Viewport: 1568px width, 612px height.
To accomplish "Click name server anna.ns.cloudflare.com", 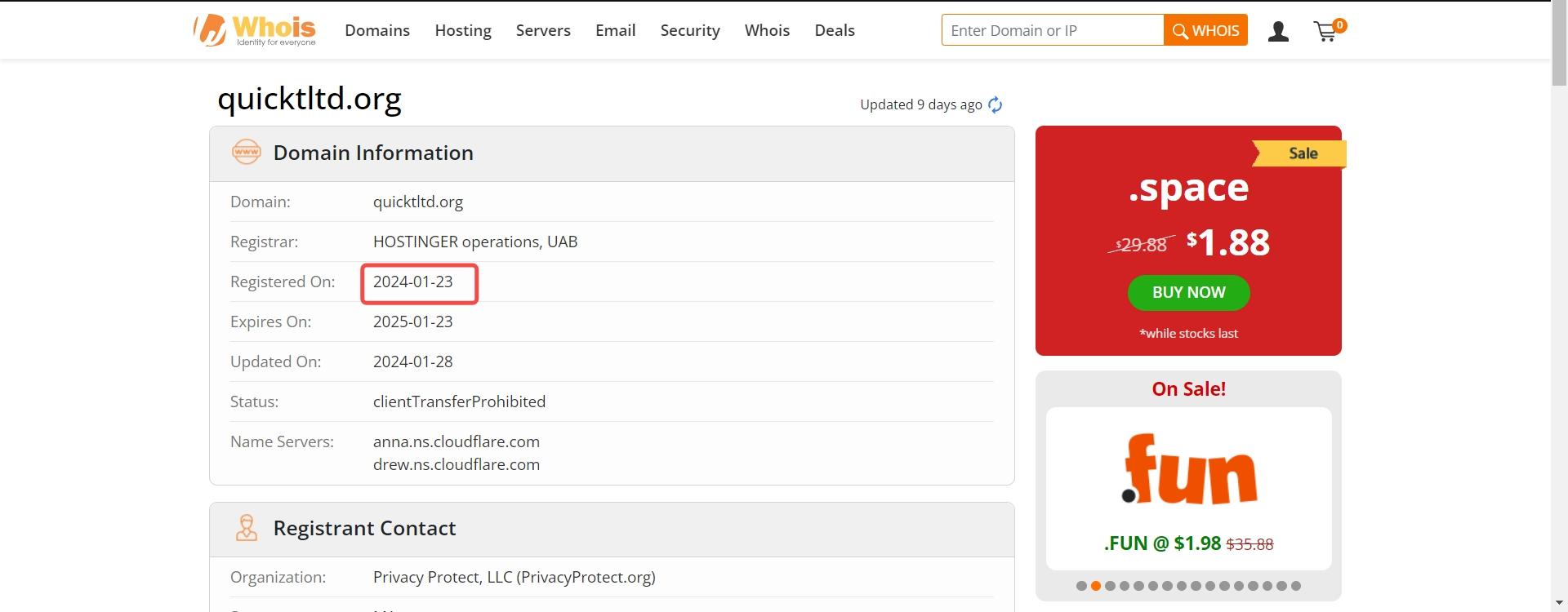I will pos(457,441).
